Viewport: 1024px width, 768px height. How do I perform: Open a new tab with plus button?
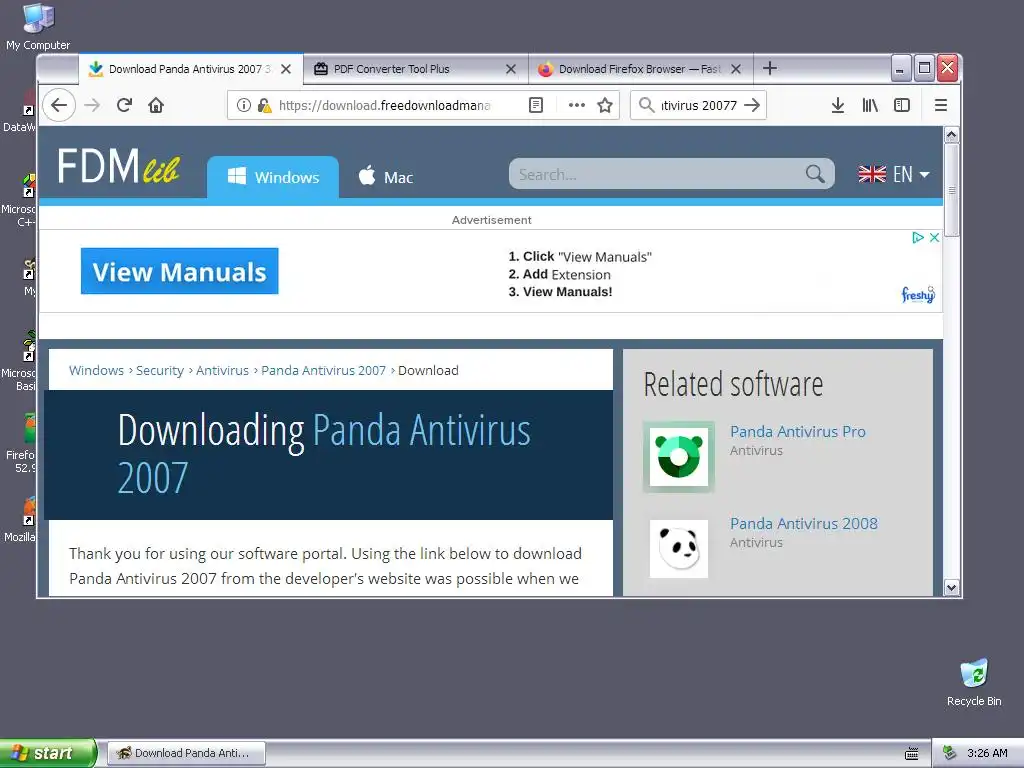click(769, 69)
